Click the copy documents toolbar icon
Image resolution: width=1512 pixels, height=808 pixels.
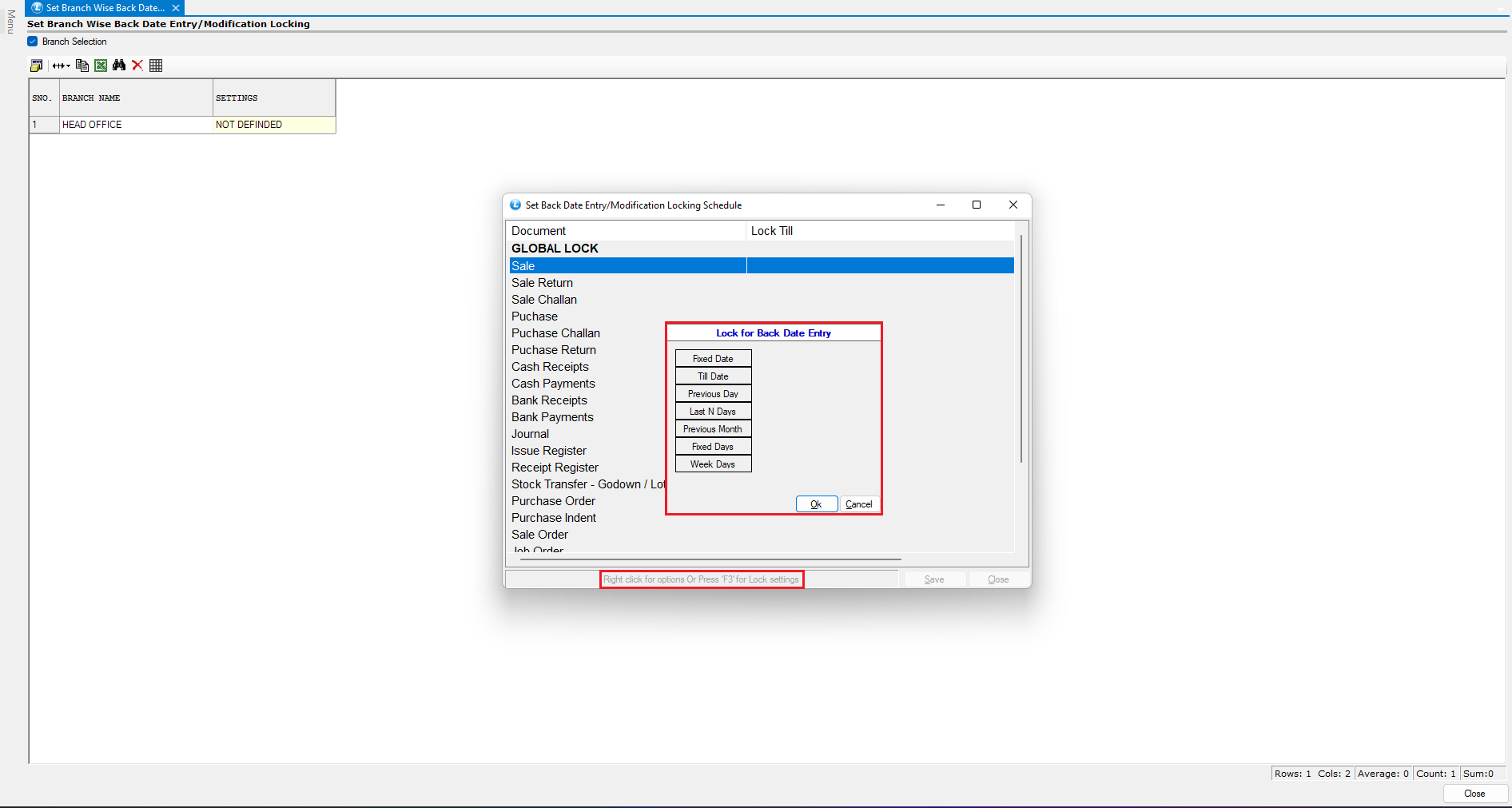click(x=82, y=66)
